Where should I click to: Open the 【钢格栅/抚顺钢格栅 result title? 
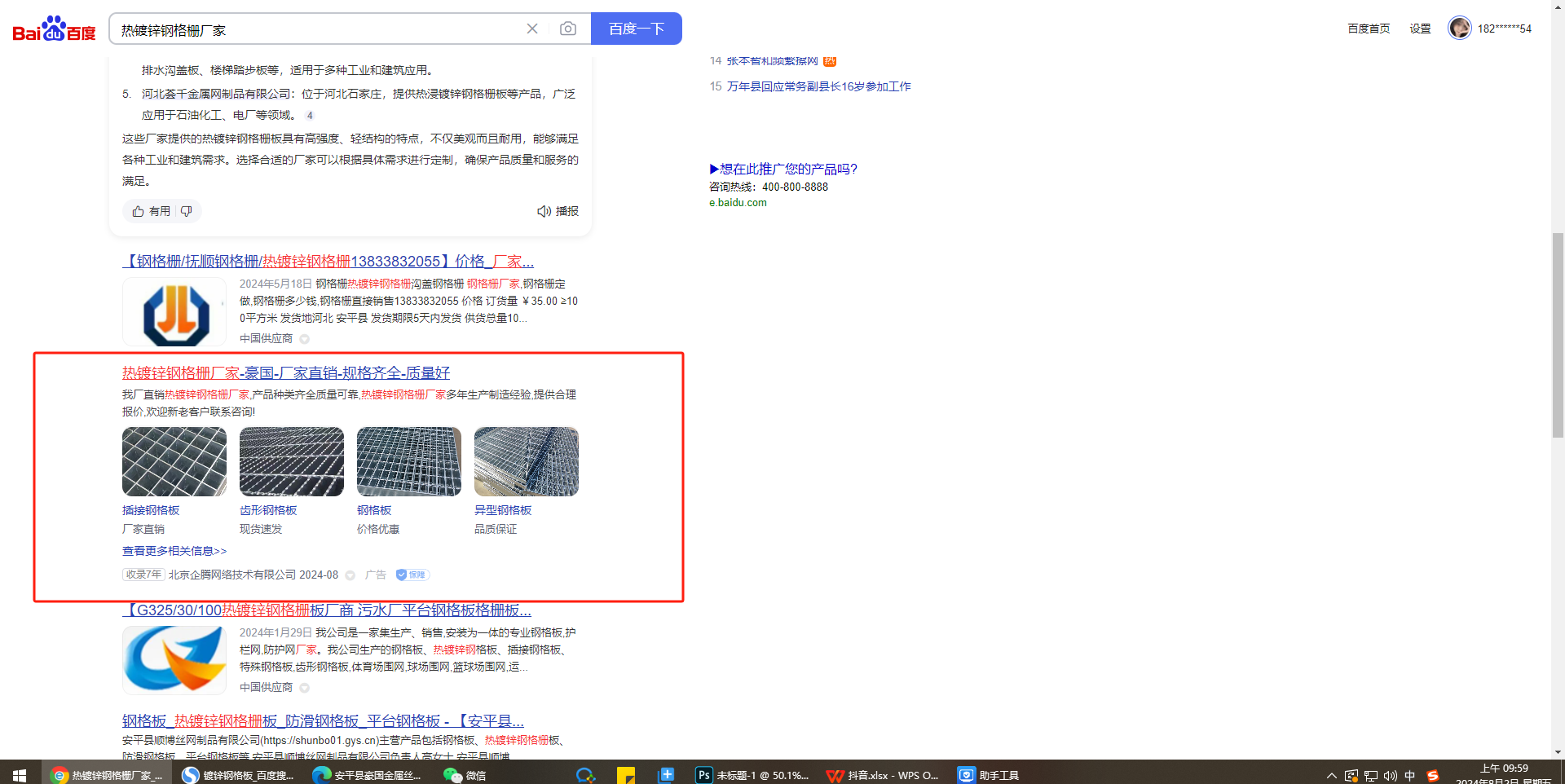pyautogui.click(x=328, y=262)
